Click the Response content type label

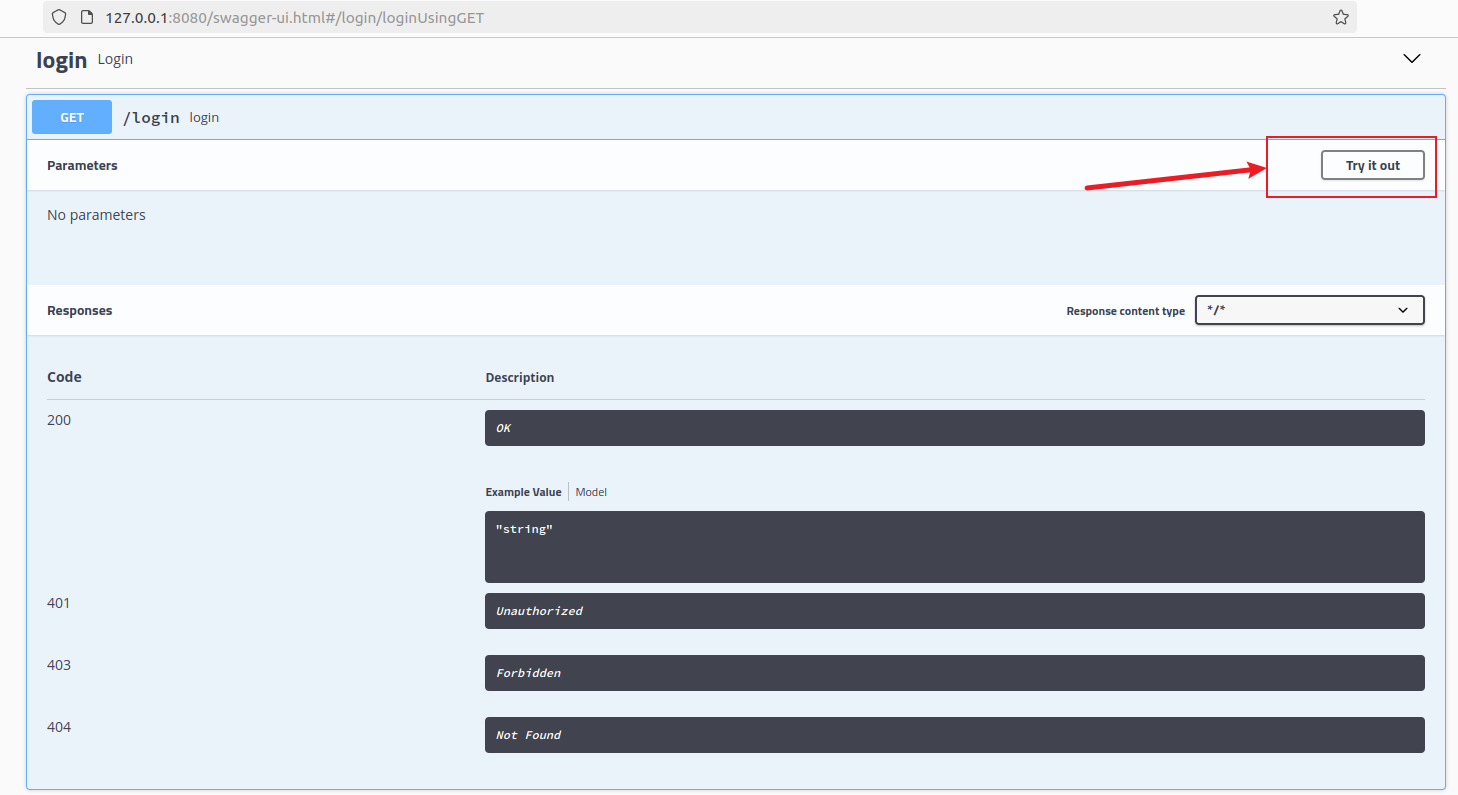(1125, 311)
